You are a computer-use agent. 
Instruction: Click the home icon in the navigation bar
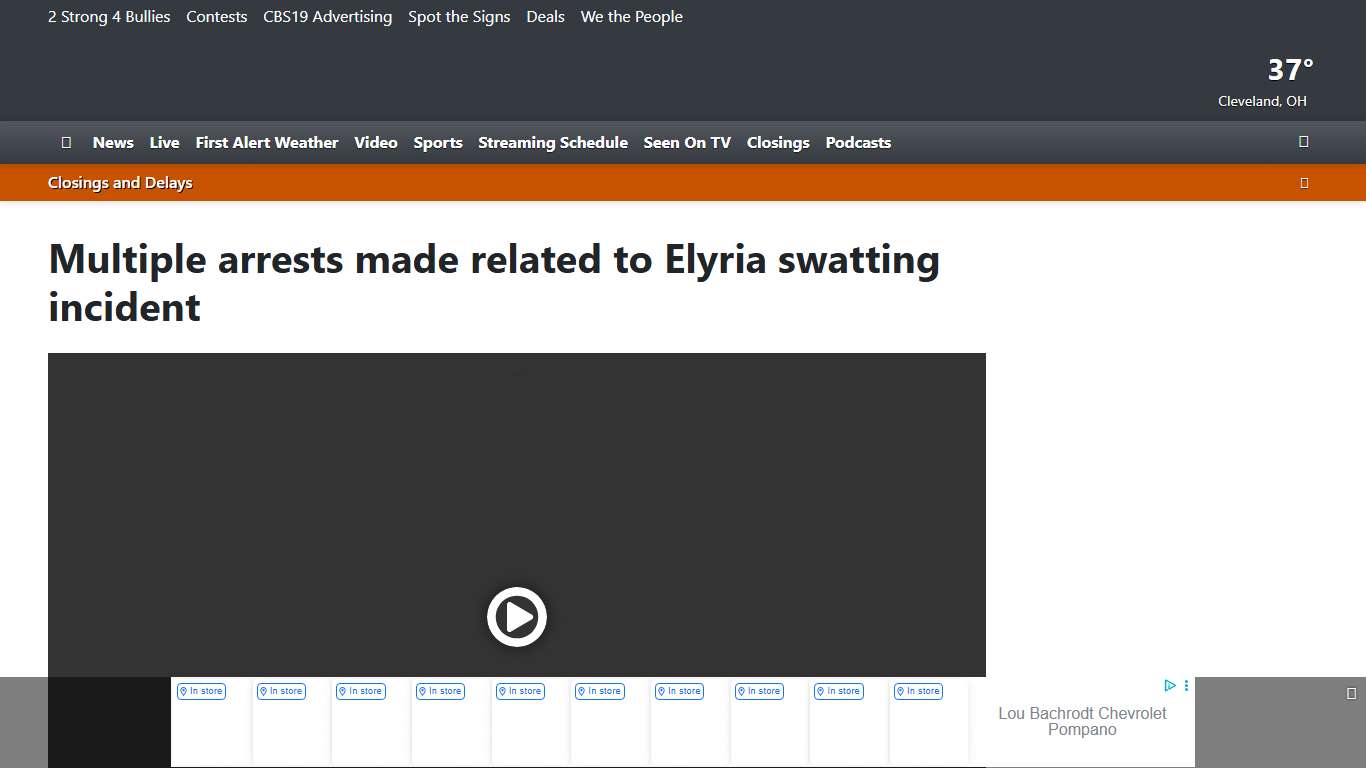point(66,142)
